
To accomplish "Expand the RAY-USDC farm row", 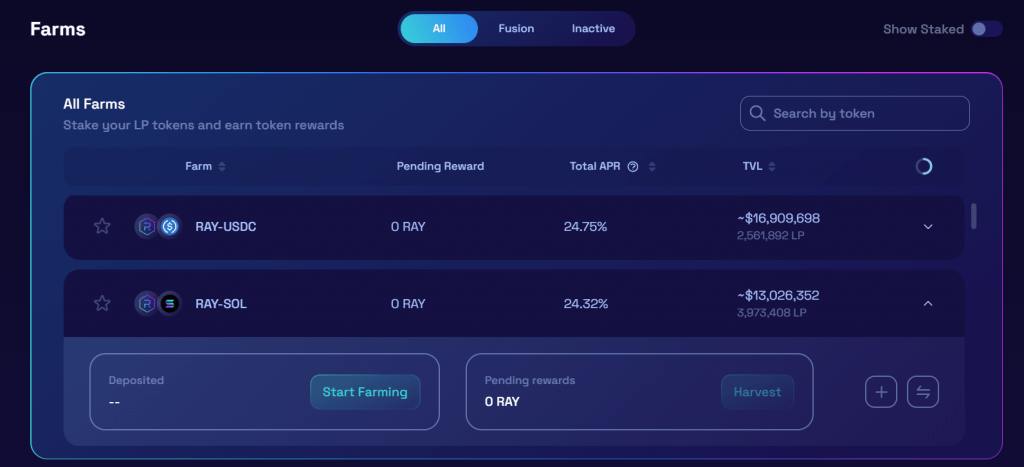I will coord(928,226).
